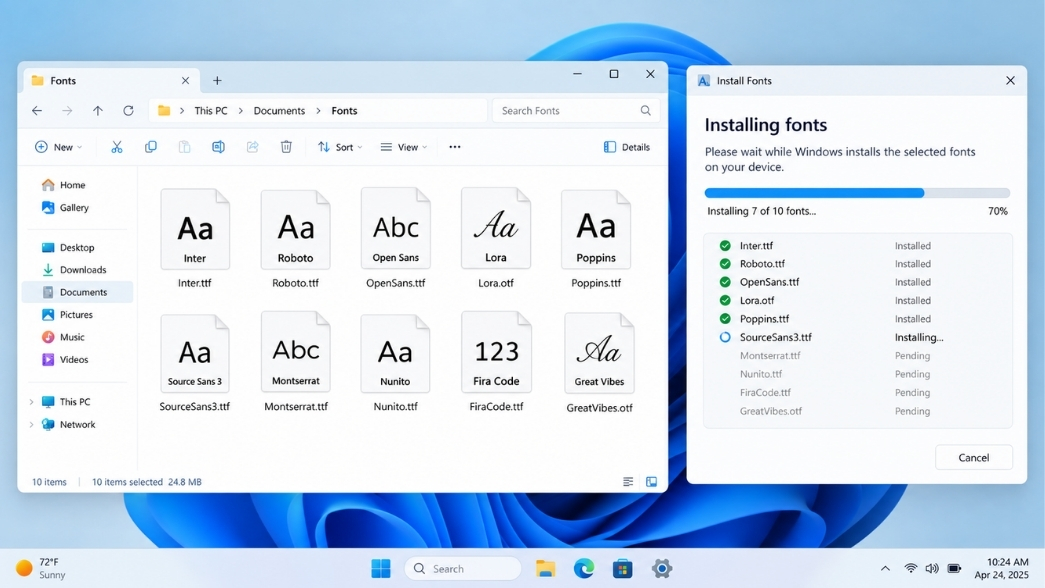Expand the Network tree node
The height and width of the screenshot is (588, 1045).
click(31, 425)
